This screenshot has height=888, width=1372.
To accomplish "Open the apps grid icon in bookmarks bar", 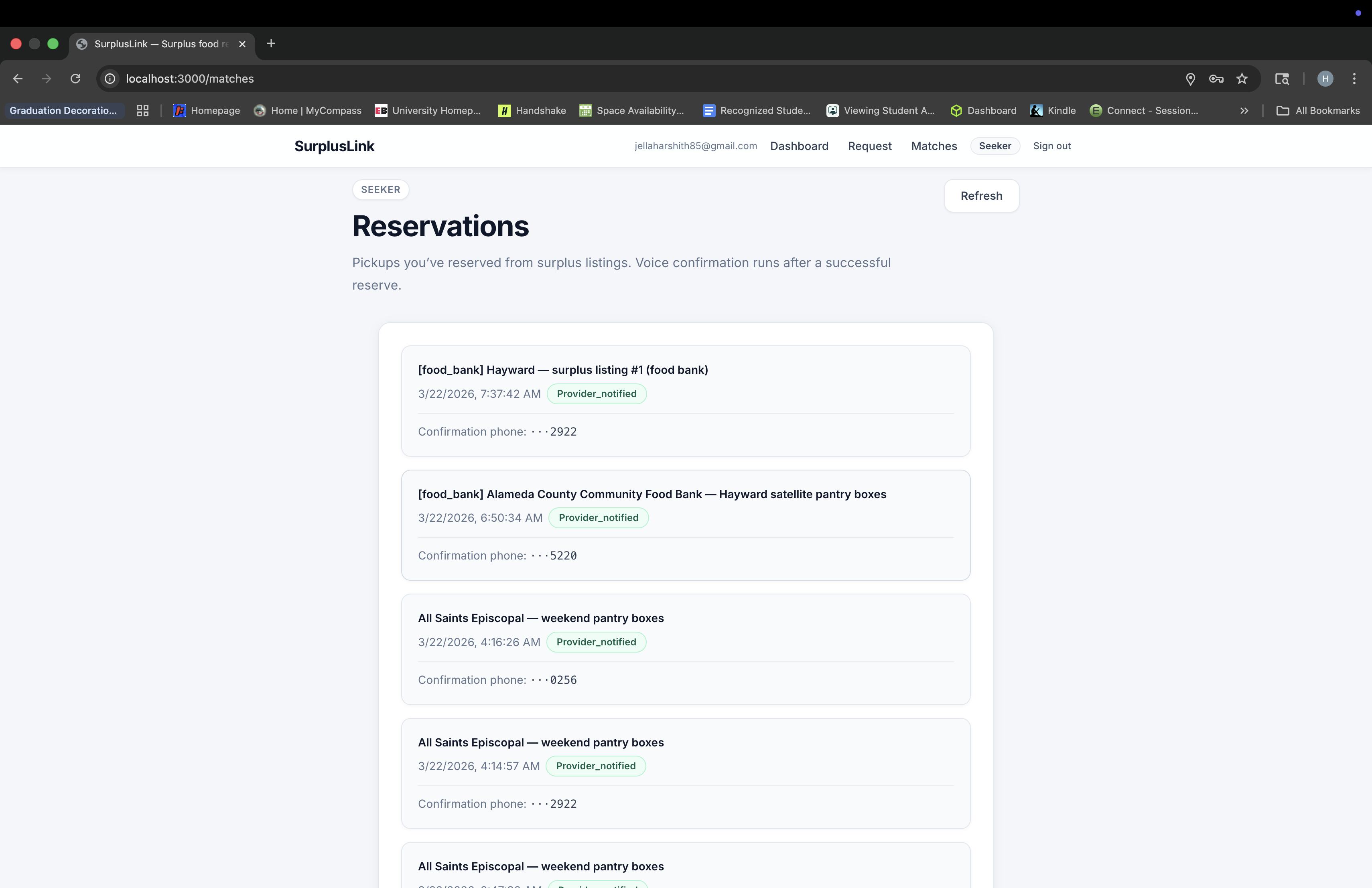I will click(x=142, y=111).
